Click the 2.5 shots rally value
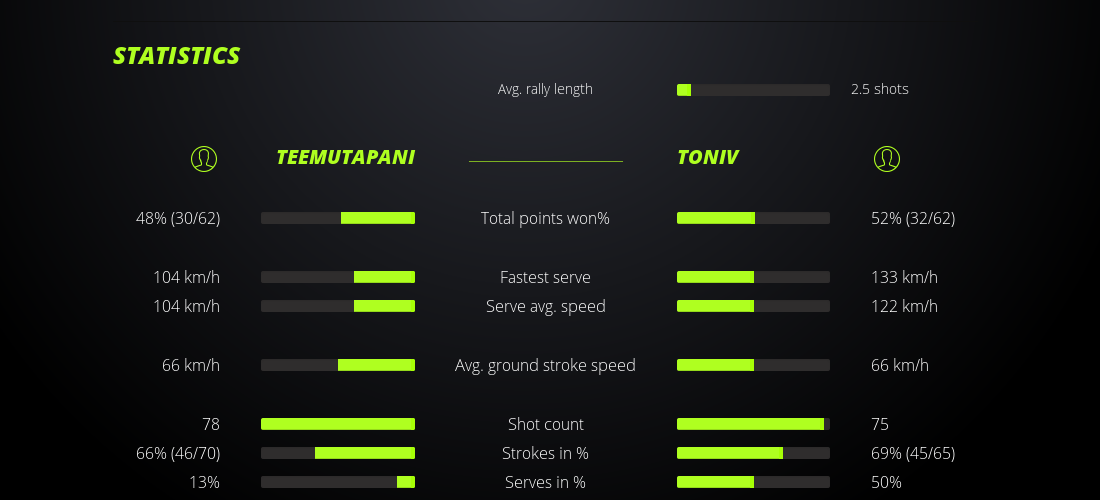1100x500 pixels. tap(879, 89)
